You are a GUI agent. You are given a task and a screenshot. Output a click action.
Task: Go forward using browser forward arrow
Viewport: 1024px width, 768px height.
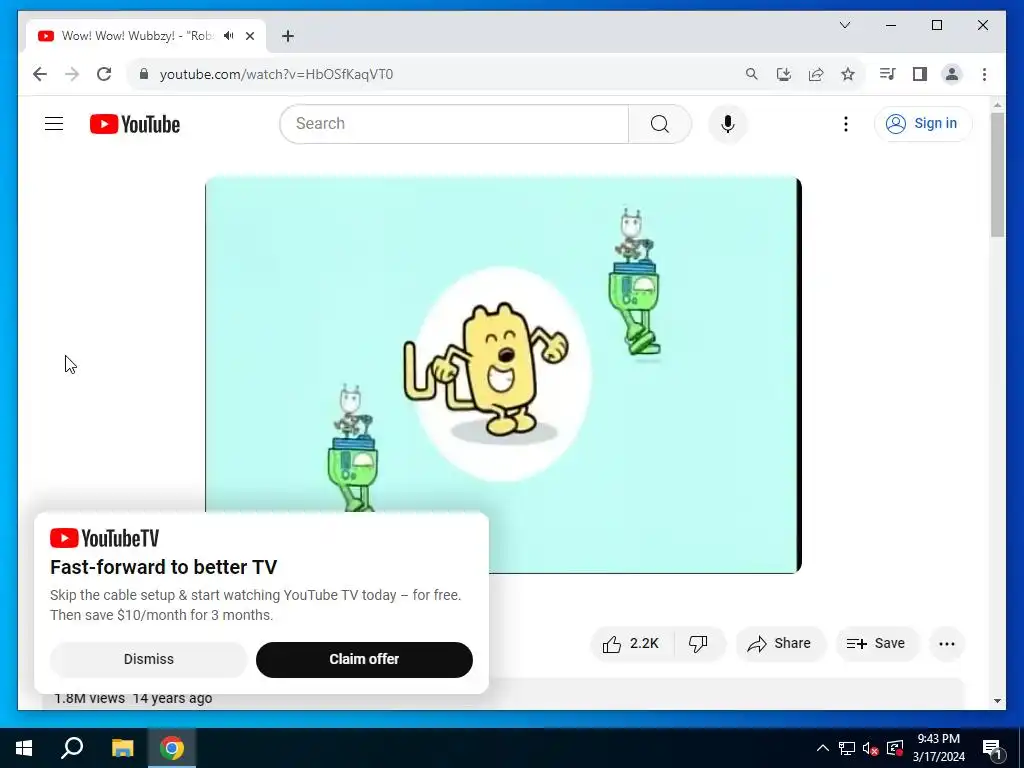pyautogui.click(x=72, y=74)
